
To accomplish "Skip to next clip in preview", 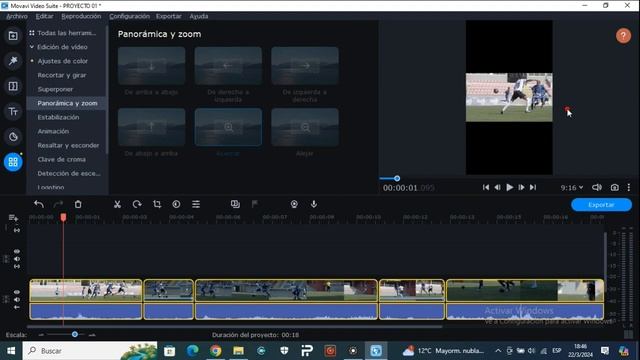I will pyautogui.click(x=533, y=187).
